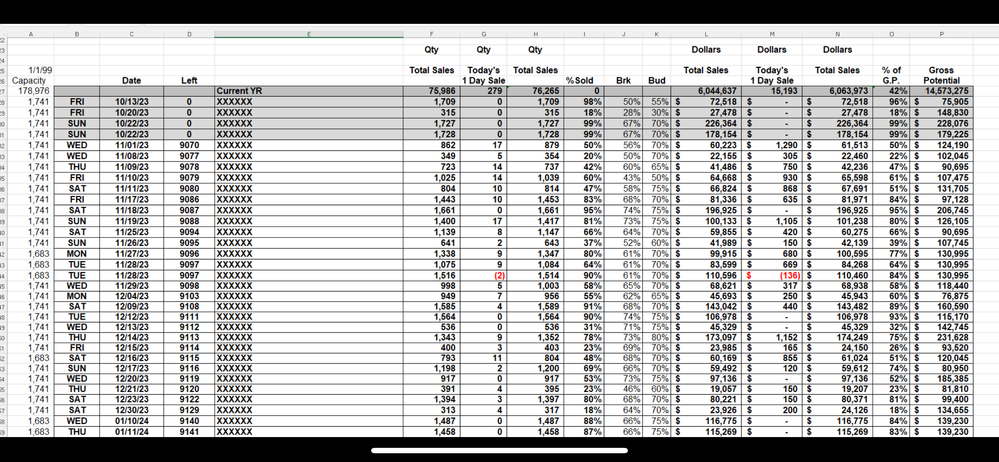Select the 61,513 total sales cell
999x462 pixels.
pos(837,145)
